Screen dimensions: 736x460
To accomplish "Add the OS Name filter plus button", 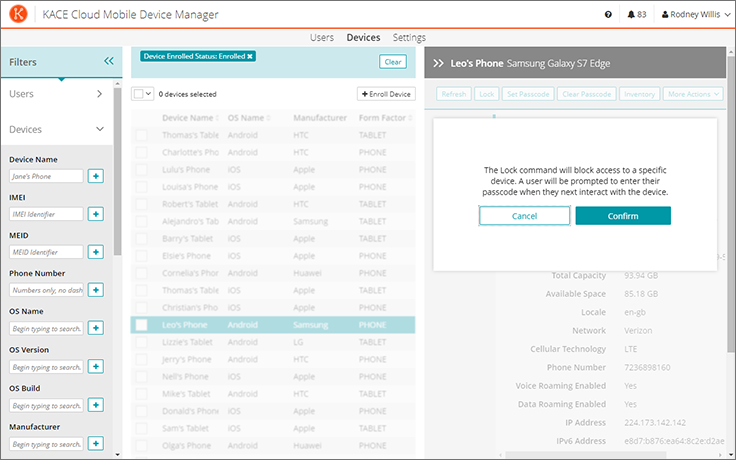I will click(96, 328).
